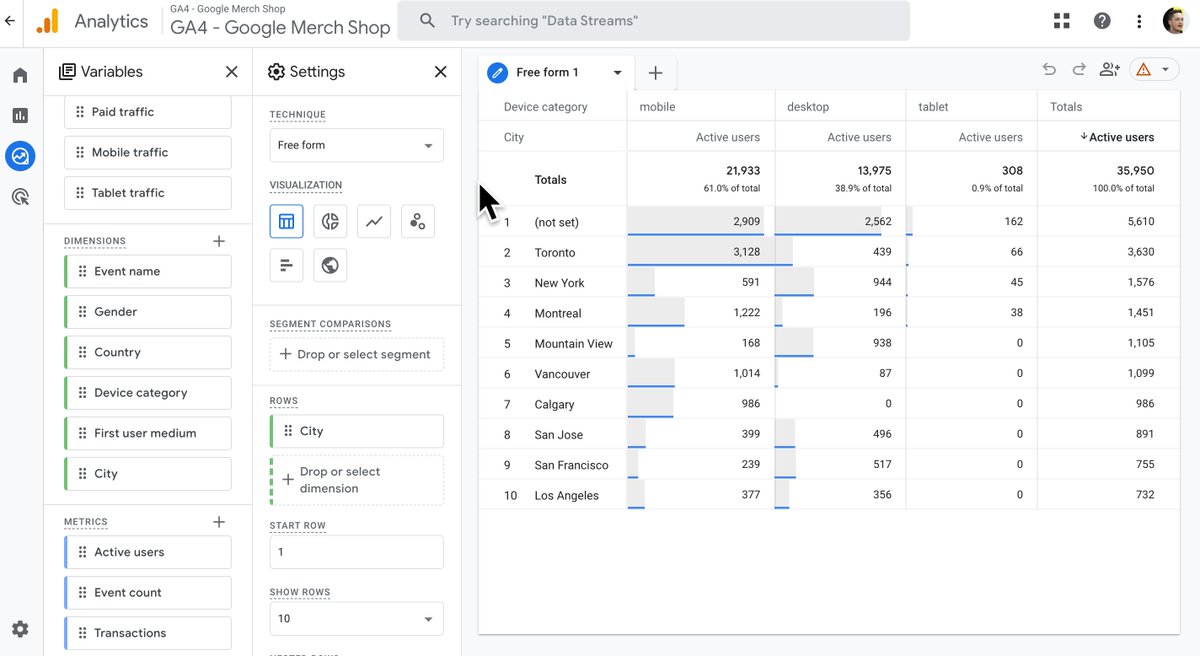The image size is (1200, 656).
Task: Select the Country dimension
Action: click(x=148, y=352)
